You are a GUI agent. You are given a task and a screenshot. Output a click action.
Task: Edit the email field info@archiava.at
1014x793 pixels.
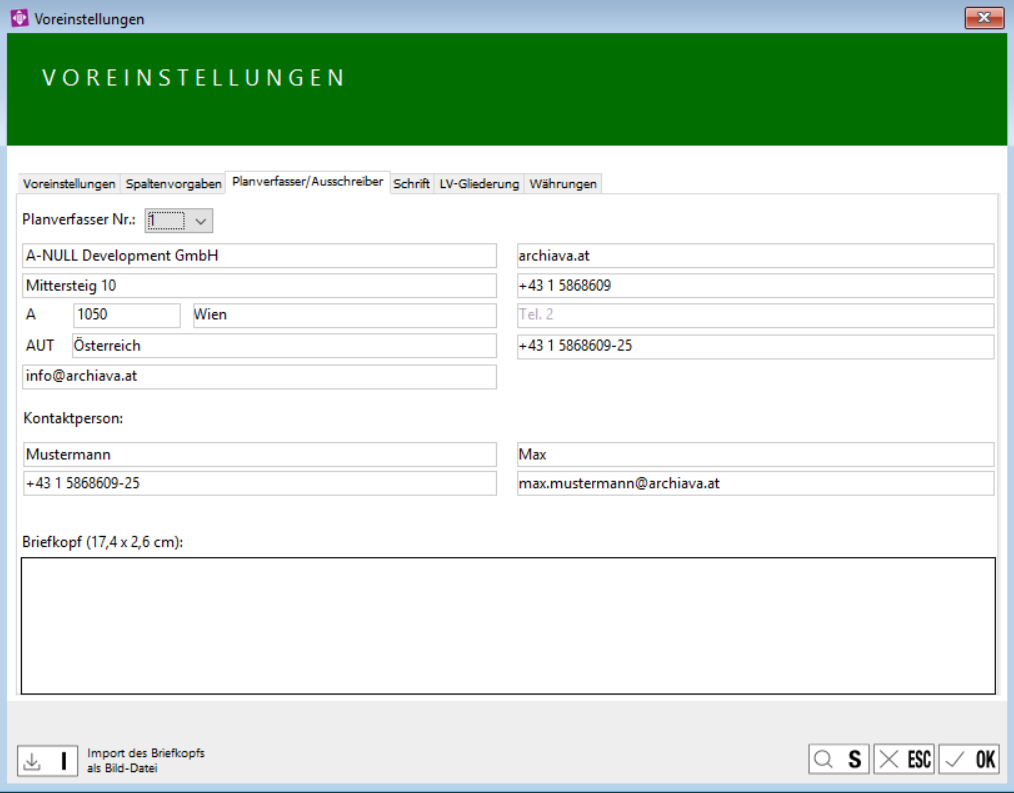click(x=259, y=376)
